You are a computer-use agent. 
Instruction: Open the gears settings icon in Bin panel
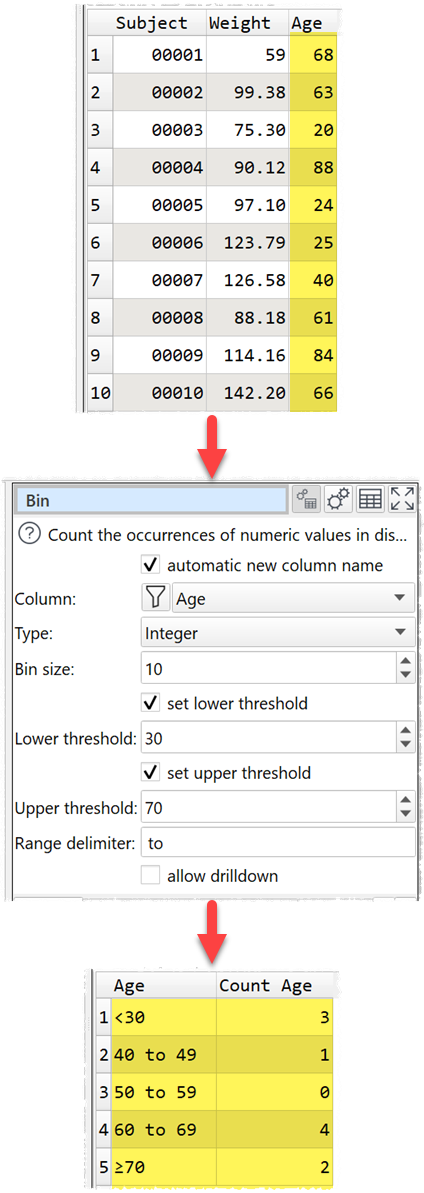338,500
